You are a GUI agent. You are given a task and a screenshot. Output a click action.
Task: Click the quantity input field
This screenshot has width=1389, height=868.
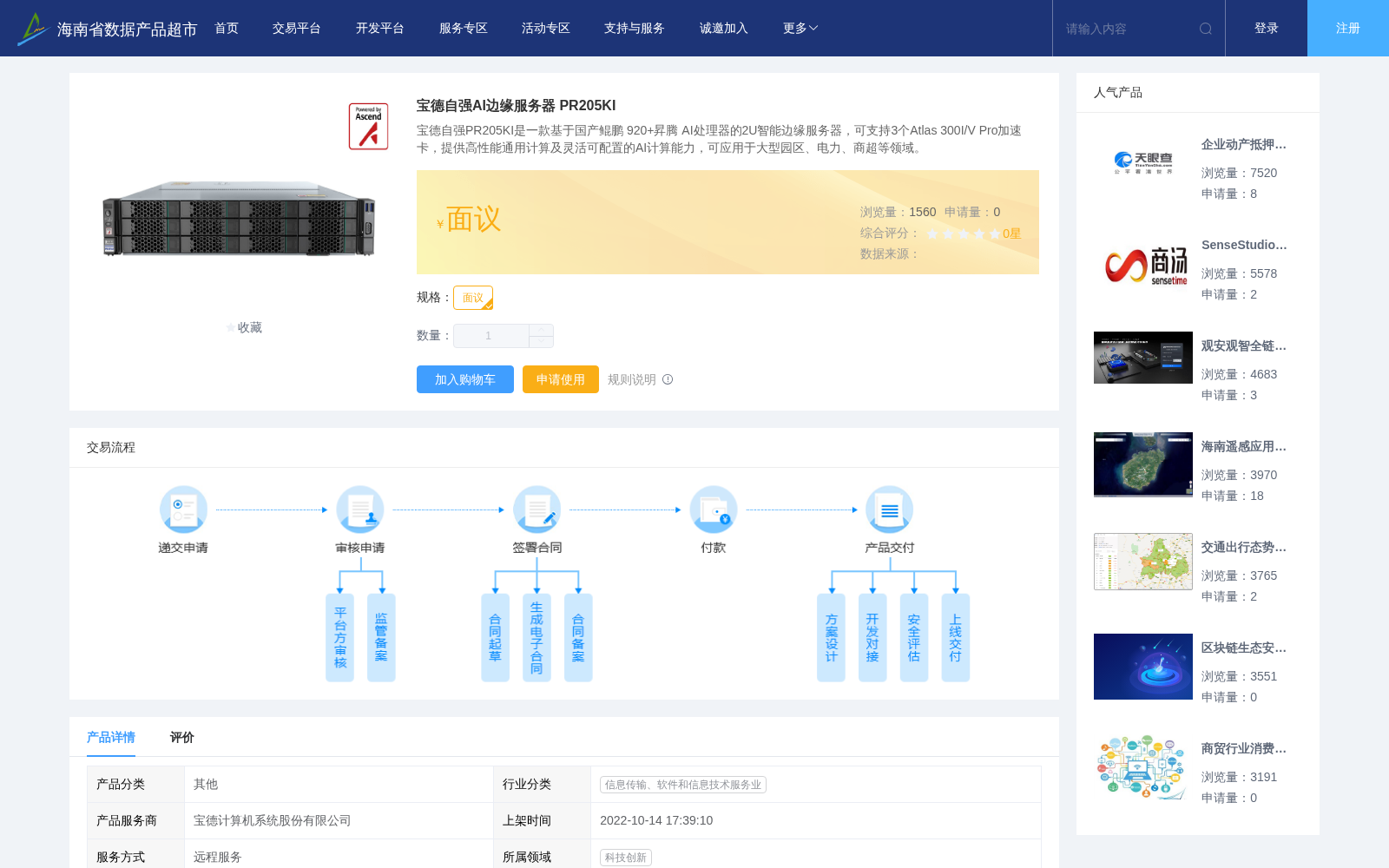pyautogui.click(x=491, y=336)
